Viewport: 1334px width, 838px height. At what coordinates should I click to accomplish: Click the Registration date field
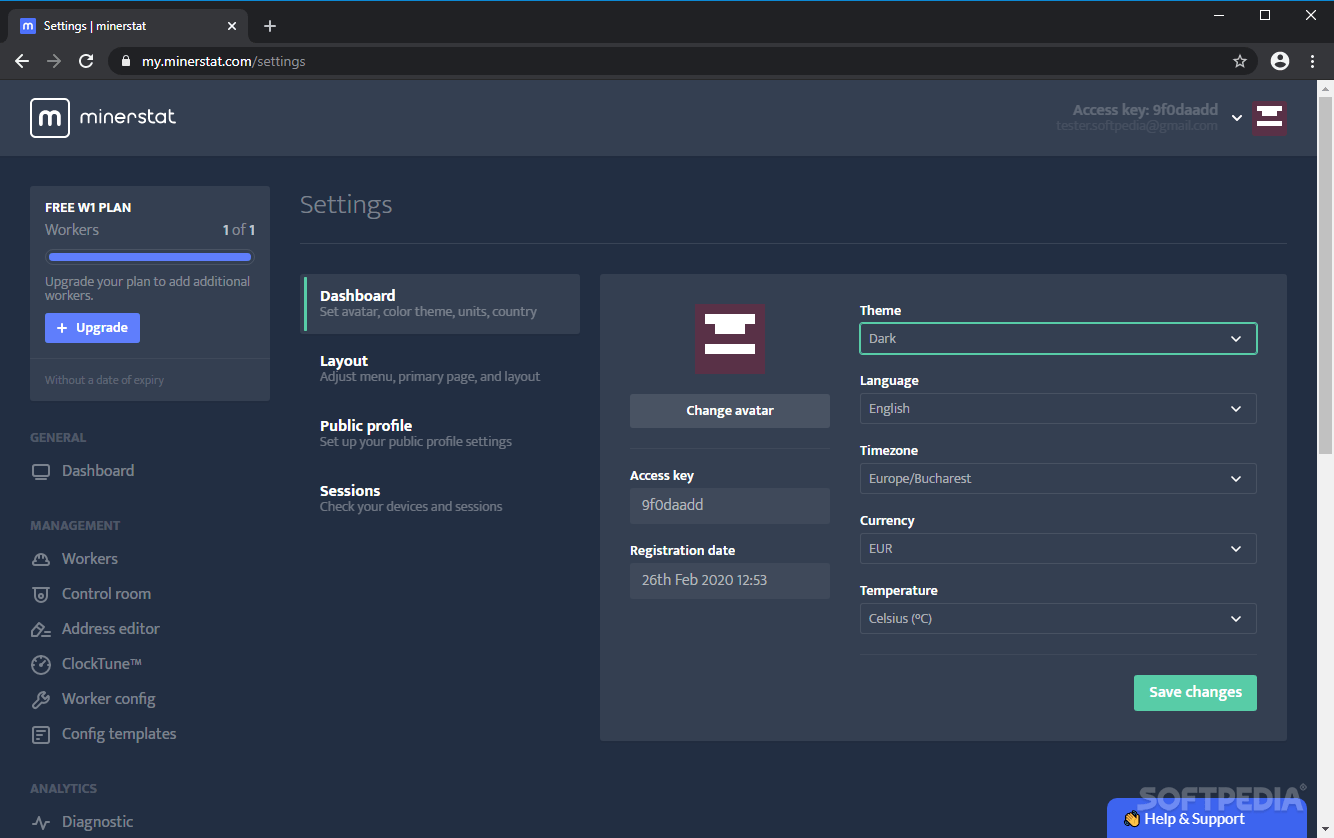click(x=730, y=581)
